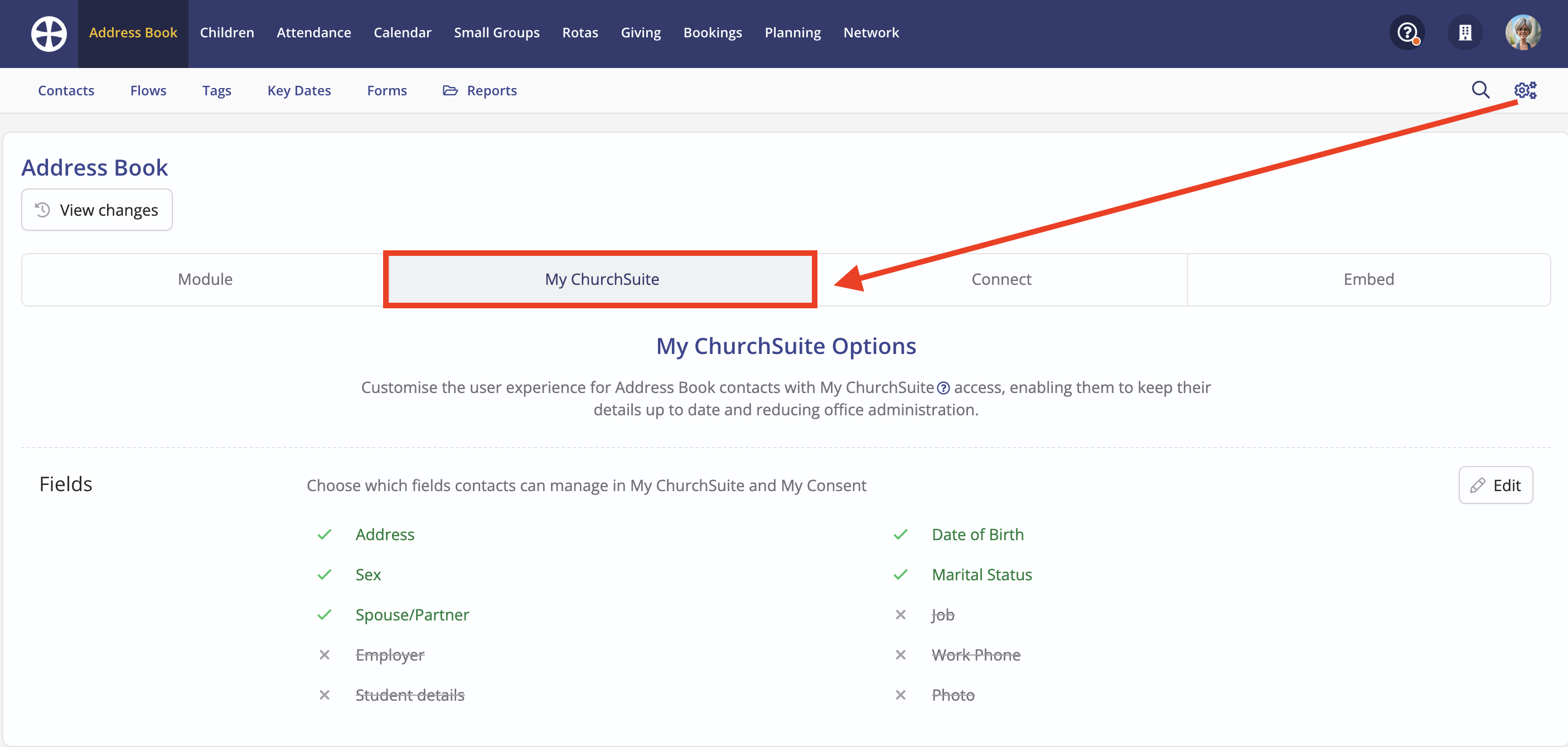Switch to the Connect tab
This screenshot has height=747, width=1568.
tap(1001, 279)
